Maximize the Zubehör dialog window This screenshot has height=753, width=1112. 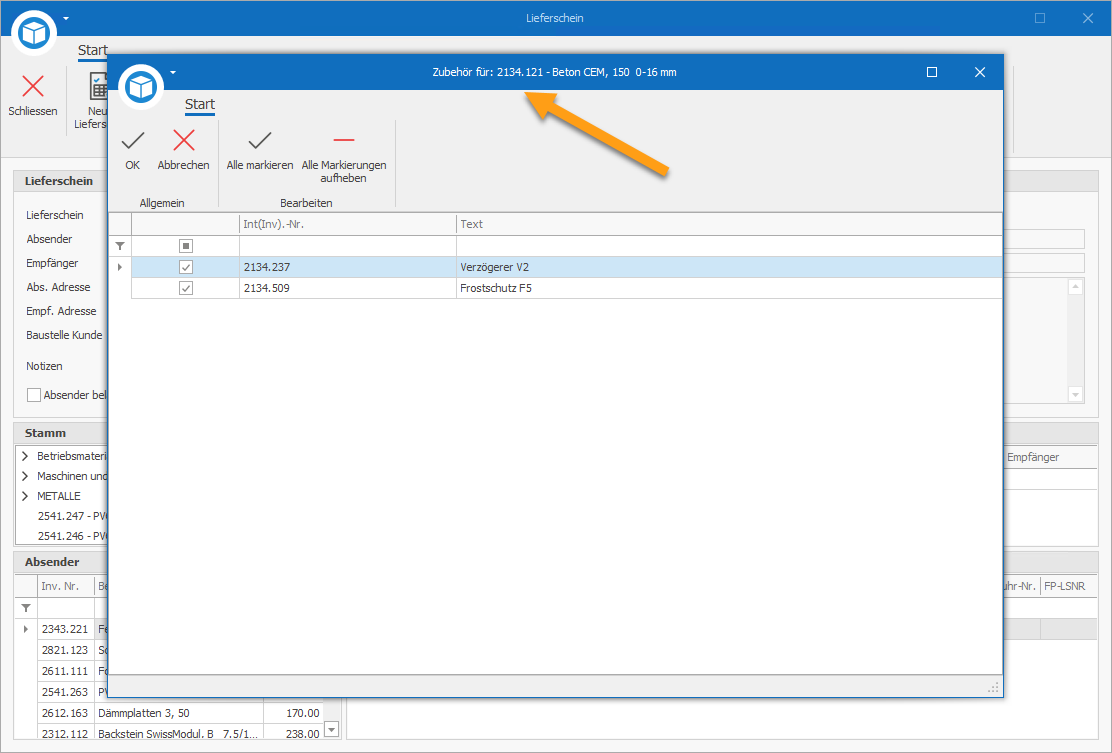(932, 72)
